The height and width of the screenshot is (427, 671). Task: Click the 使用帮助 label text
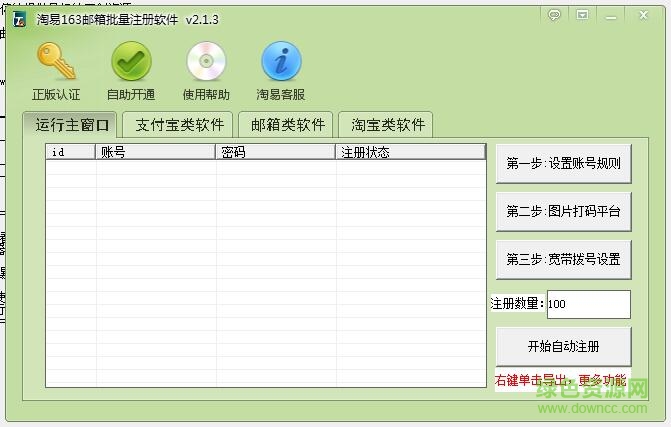pyautogui.click(x=206, y=95)
